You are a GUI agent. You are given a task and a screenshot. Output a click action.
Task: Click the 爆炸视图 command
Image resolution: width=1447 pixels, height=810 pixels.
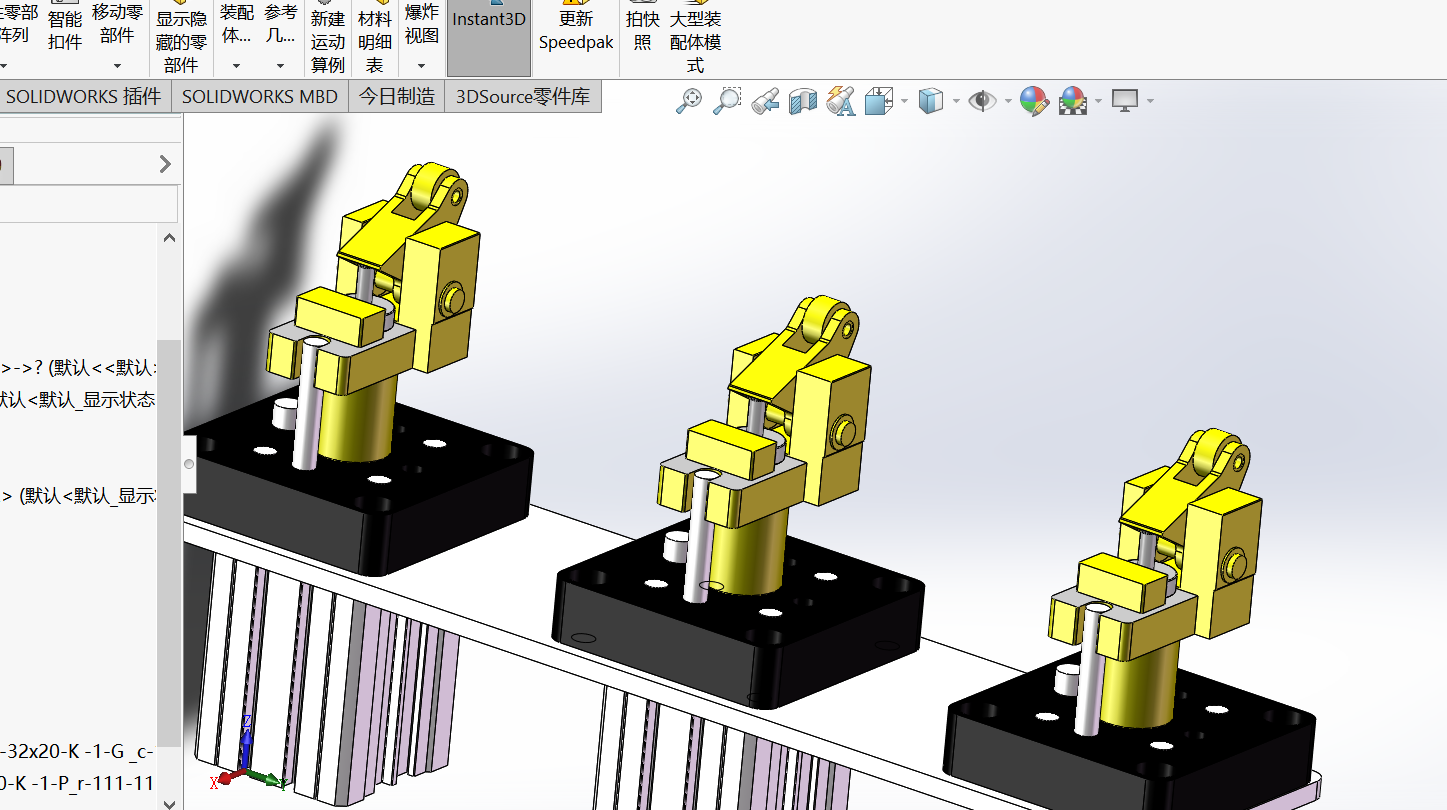[x=422, y=24]
